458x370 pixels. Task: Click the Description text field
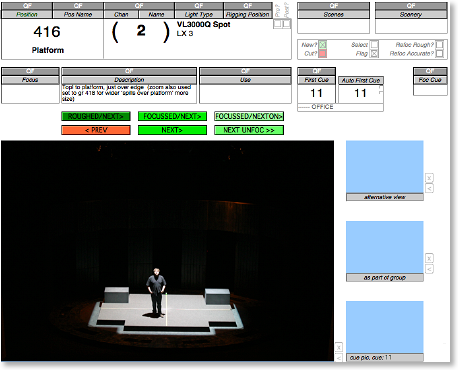(129, 94)
